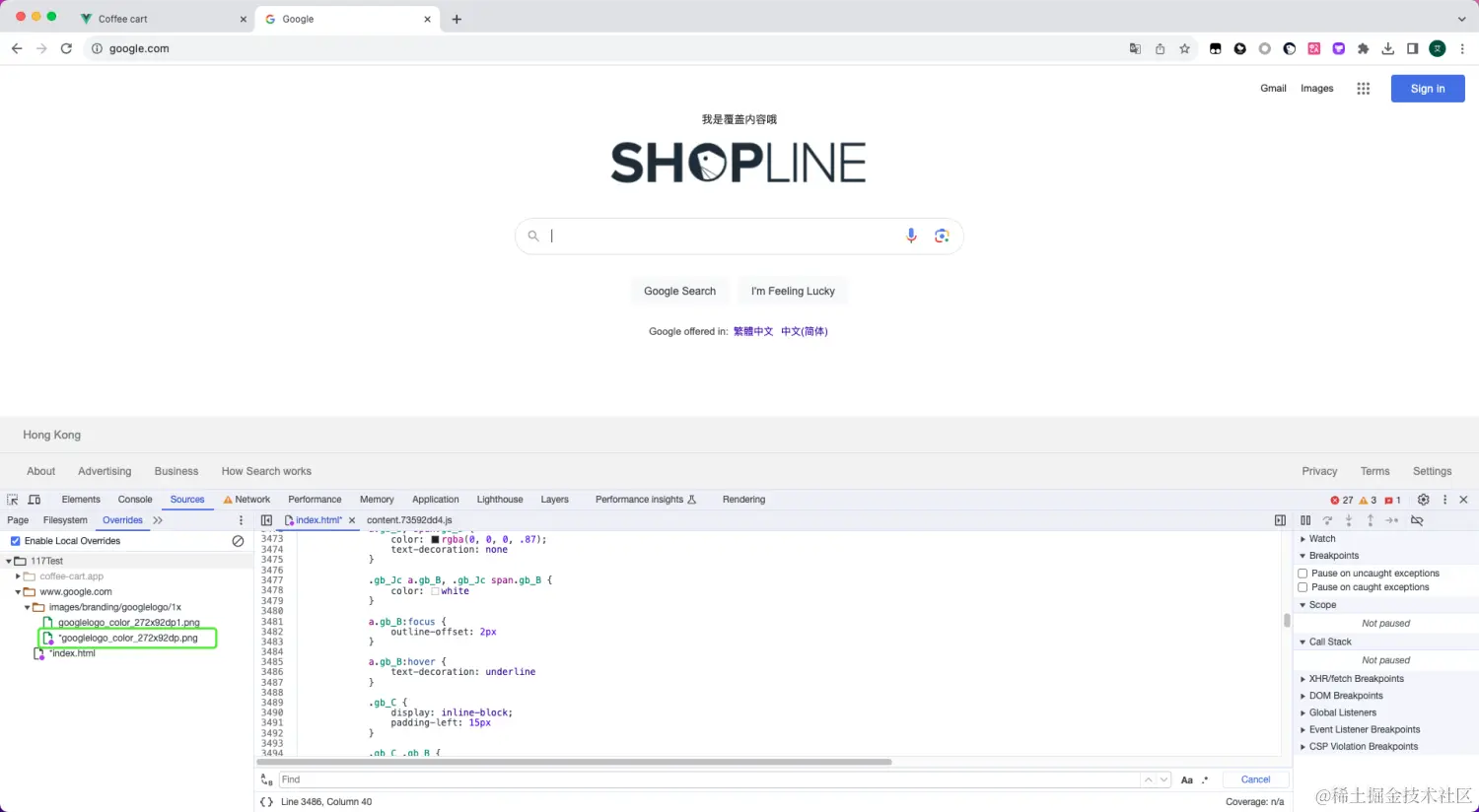Collapse the 117Test folder
Screen dimensions: 1479x812
[9, 561]
